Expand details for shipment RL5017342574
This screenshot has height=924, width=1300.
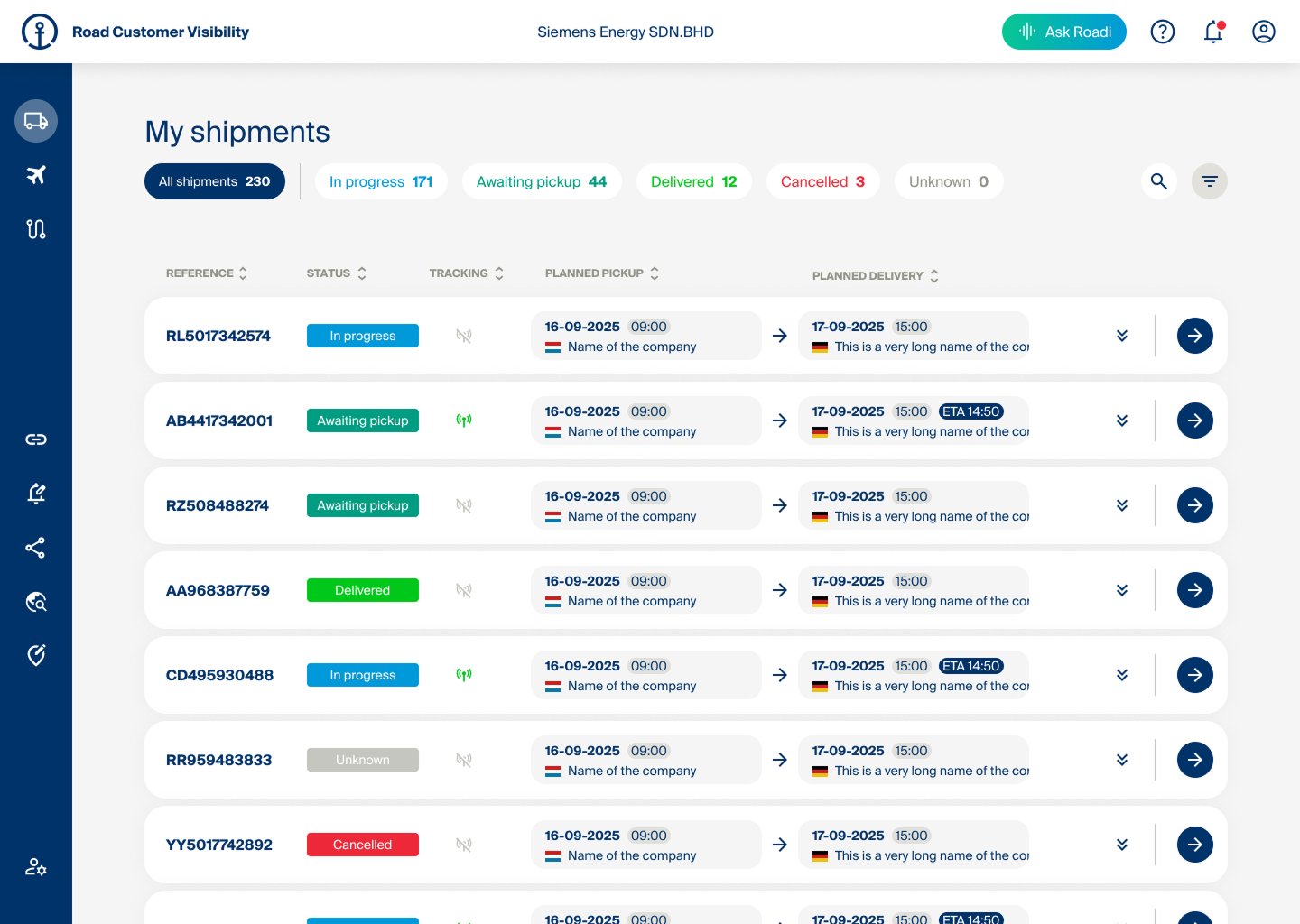[1122, 336]
